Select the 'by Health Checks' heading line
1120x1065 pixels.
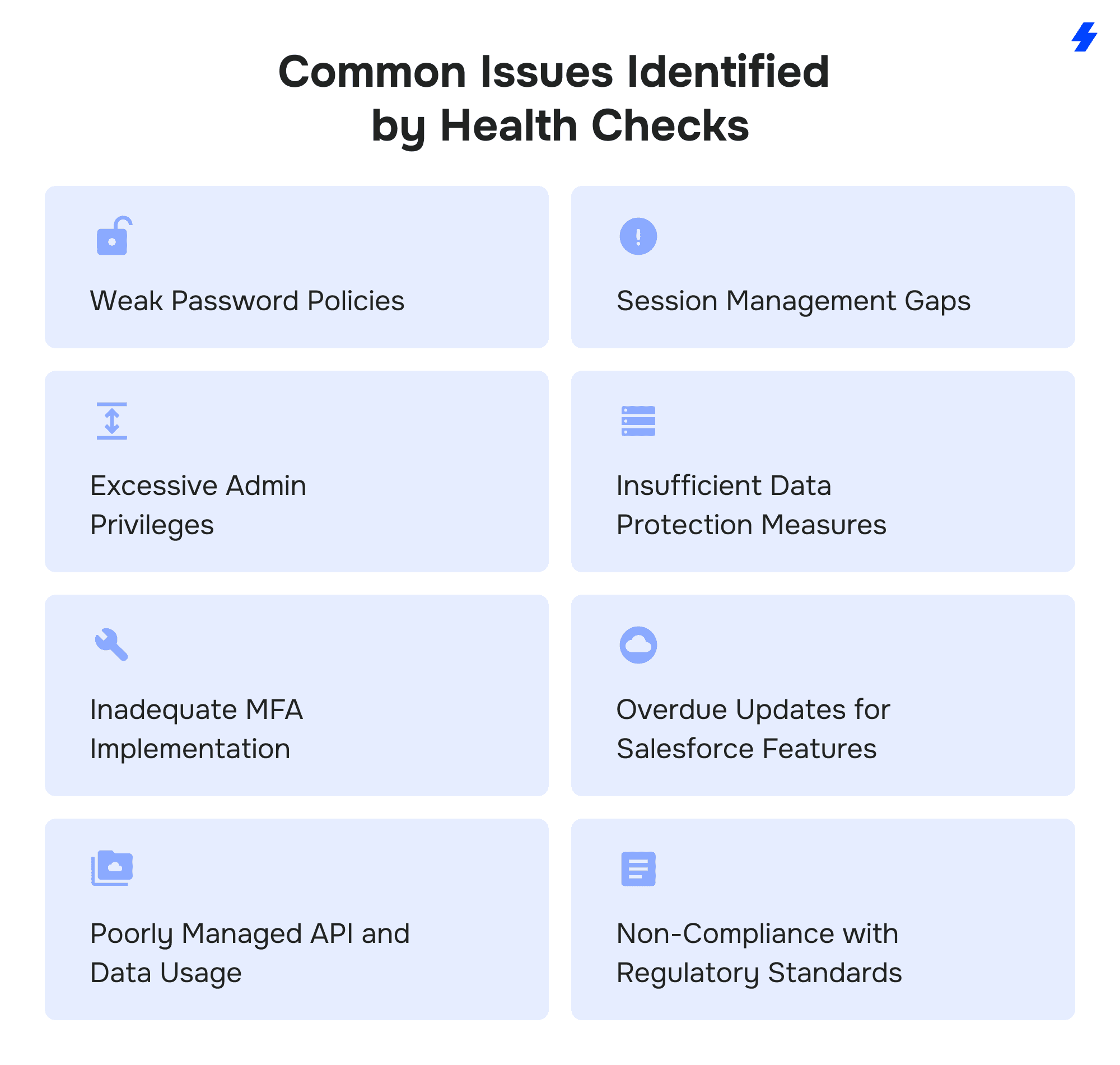[559, 125]
